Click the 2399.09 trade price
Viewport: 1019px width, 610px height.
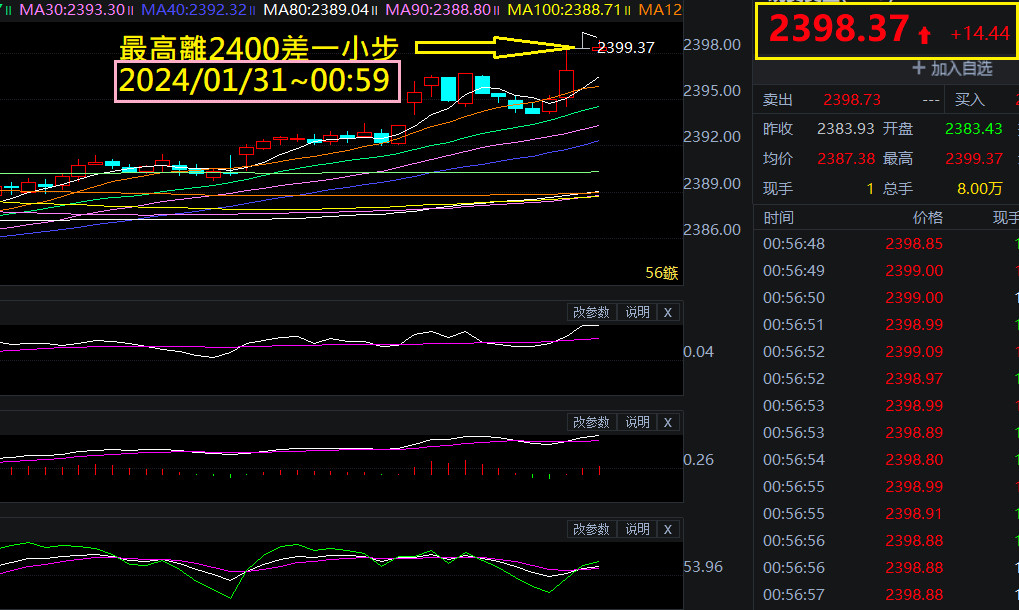tap(914, 351)
